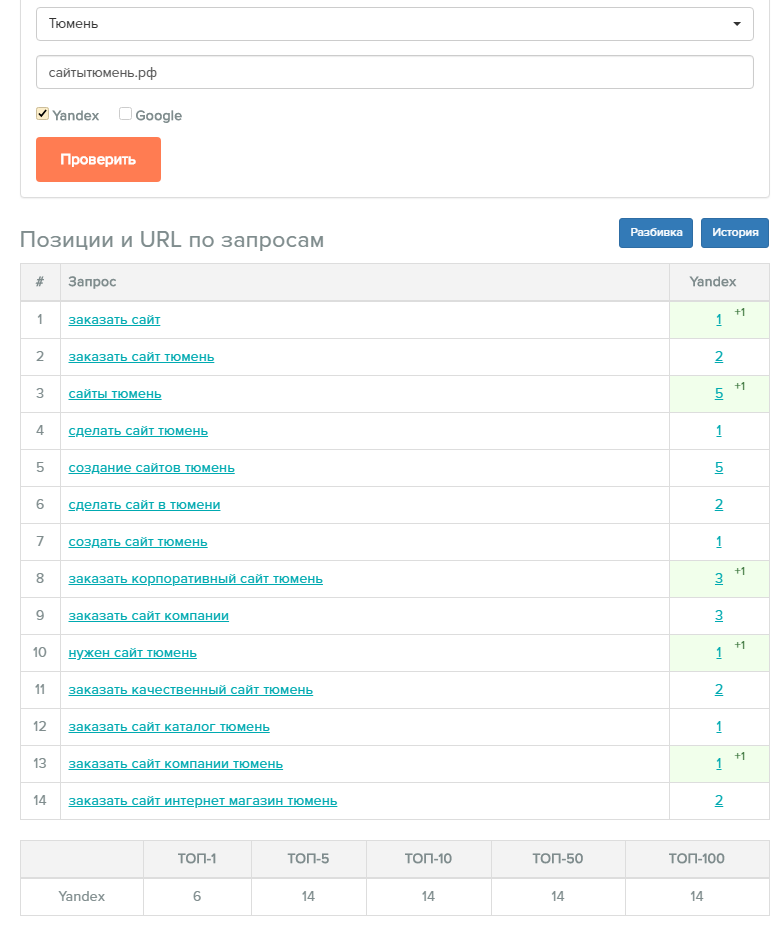The image size is (783, 925).
Task: Open the 'заказать сайт' query link
Action: [x=114, y=320]
